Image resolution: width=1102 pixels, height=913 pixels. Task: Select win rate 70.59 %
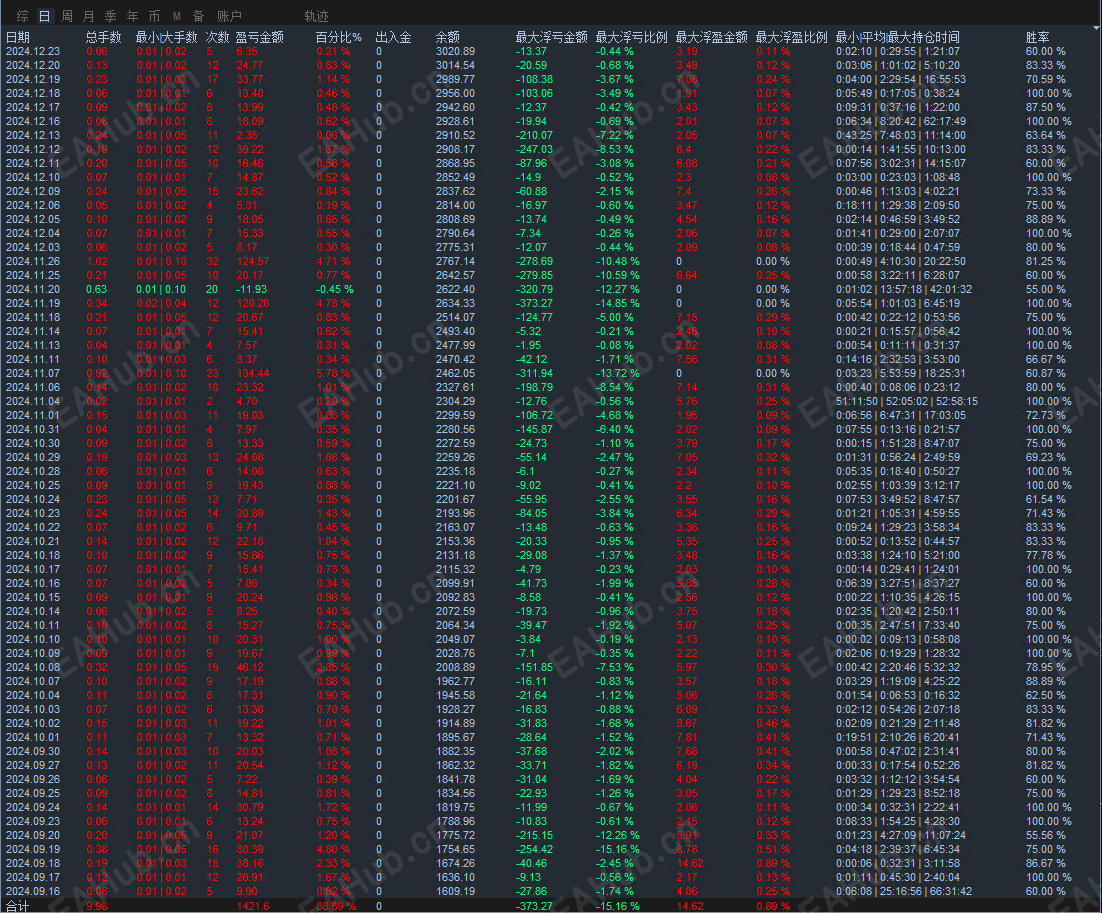[1045, 79]
